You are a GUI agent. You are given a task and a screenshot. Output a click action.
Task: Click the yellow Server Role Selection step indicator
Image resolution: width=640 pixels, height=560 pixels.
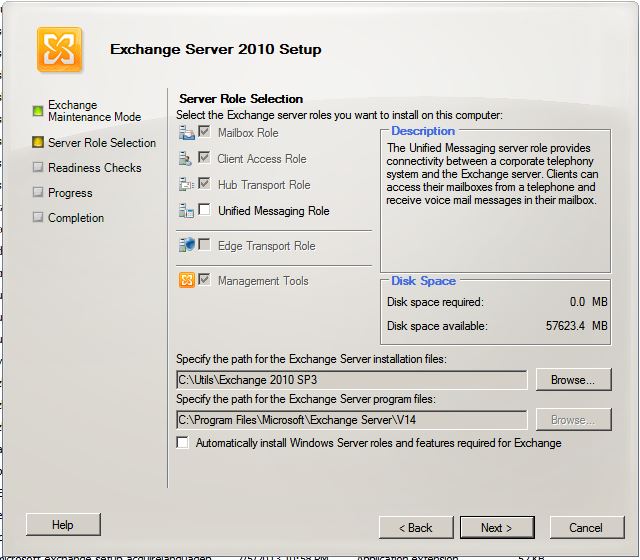click(x=38, y=142)
